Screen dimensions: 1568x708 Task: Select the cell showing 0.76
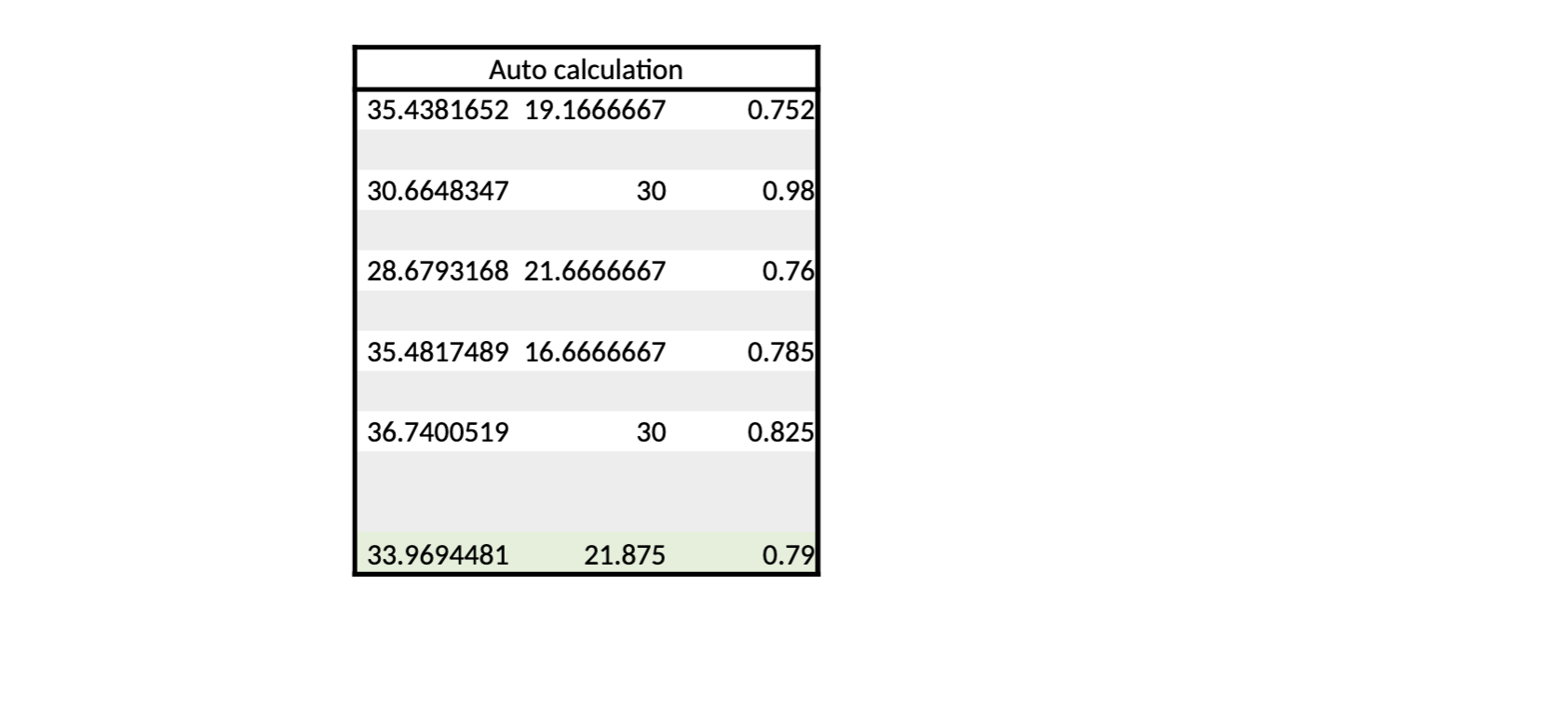[x=745, y=271]
